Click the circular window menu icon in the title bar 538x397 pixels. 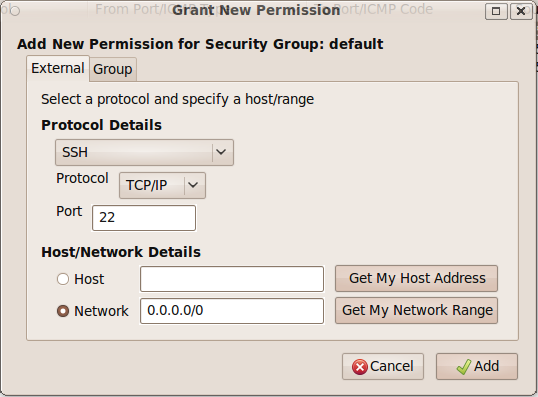(x=15, y=11)
